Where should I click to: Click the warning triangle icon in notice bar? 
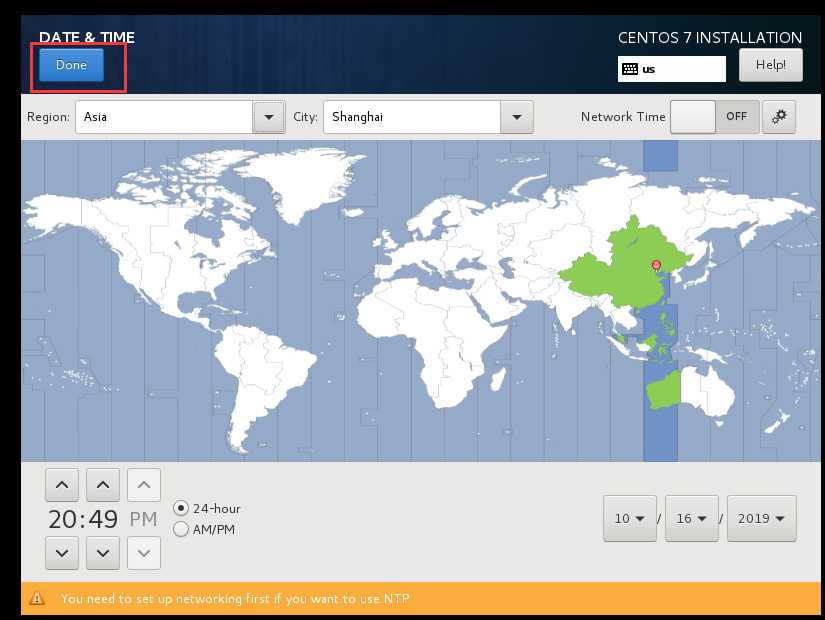37,599
